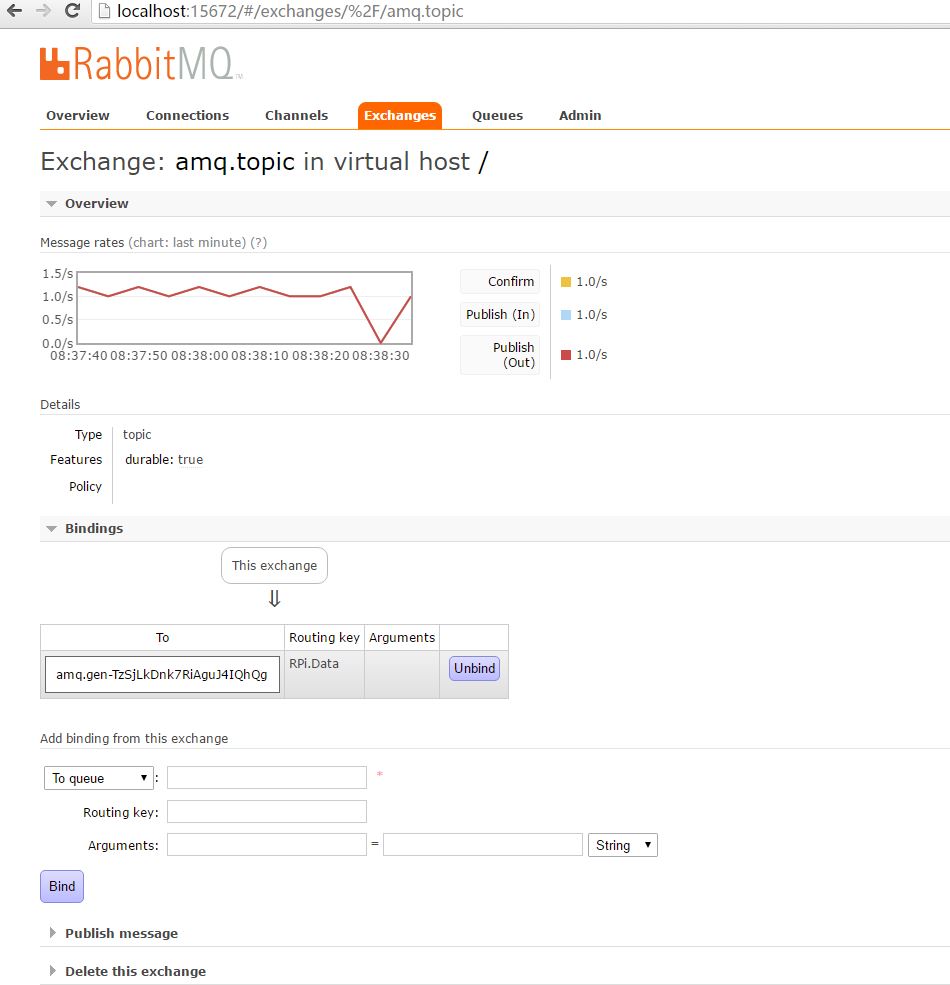Screen dimensions: 950x985
Task: Focus the browser address bar URL
Action: pos(290,11)
